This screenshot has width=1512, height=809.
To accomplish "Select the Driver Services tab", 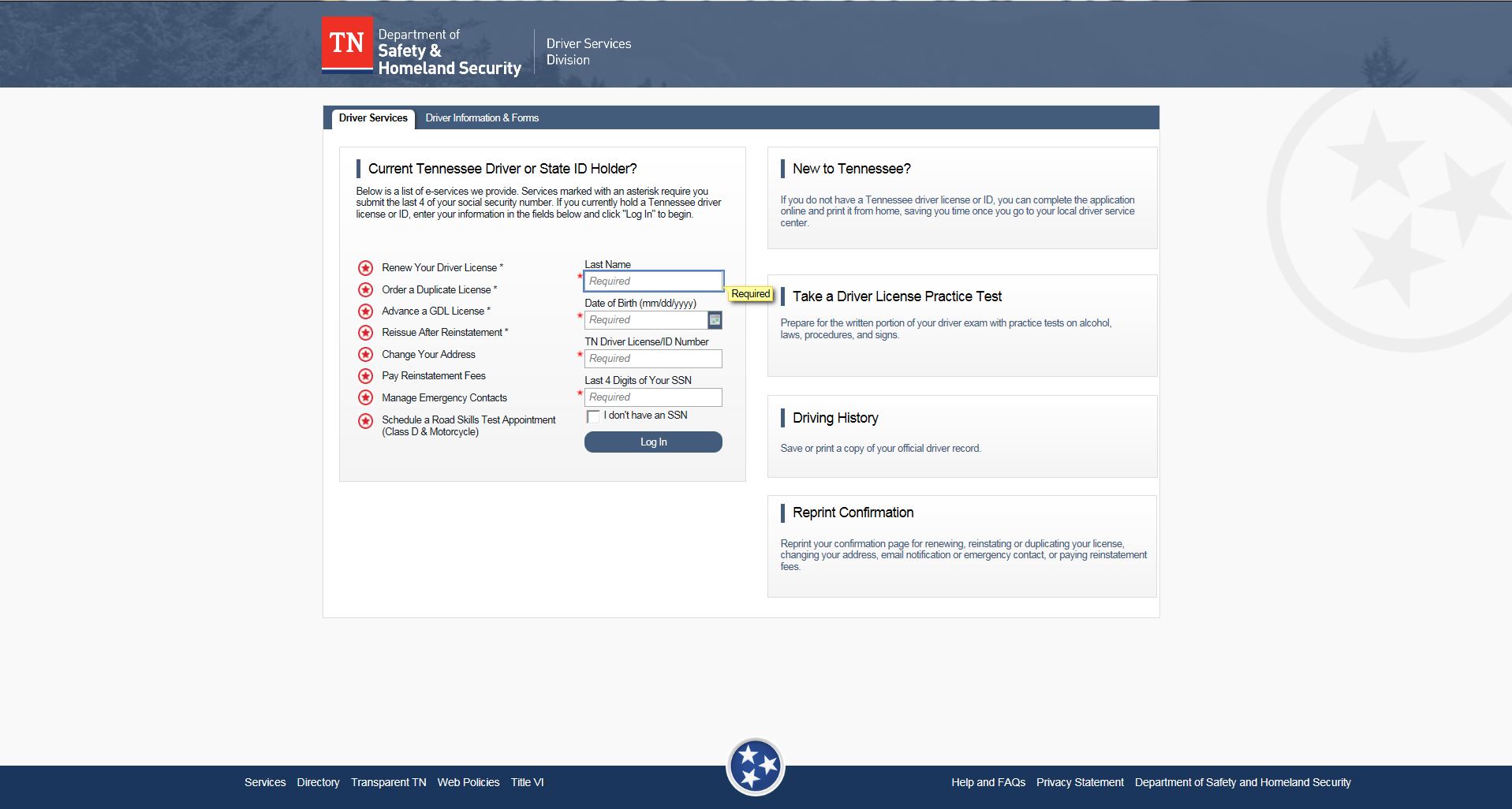I will click(373, 118).
